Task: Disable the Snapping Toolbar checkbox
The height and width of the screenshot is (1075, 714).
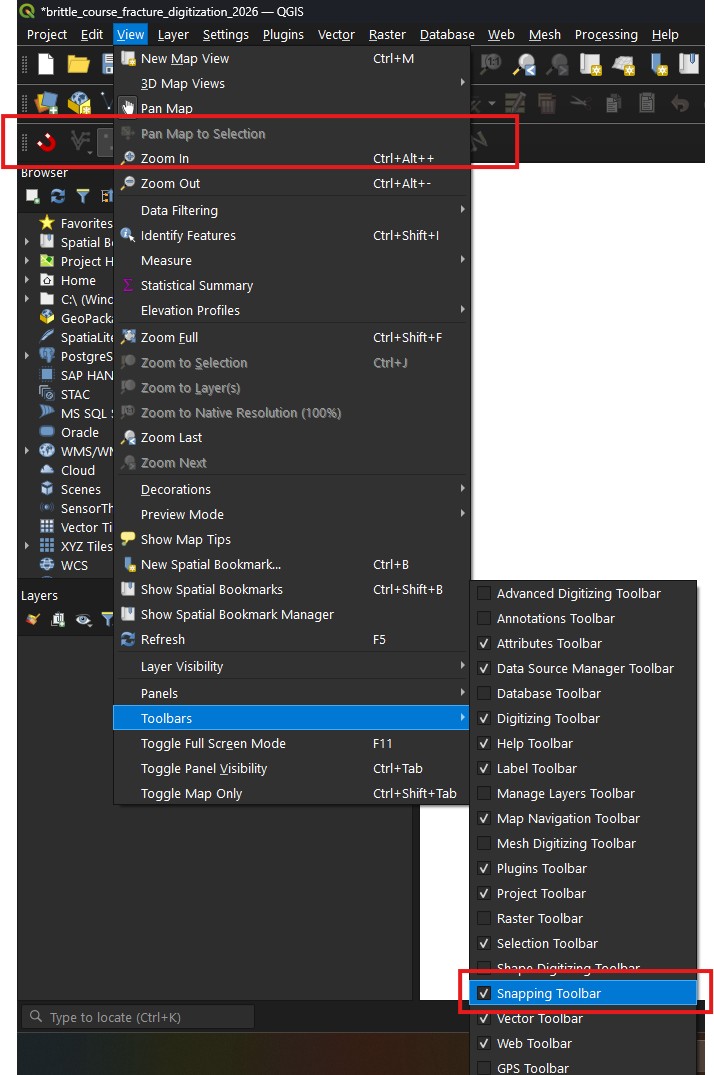Action: (x=485, y=992)
